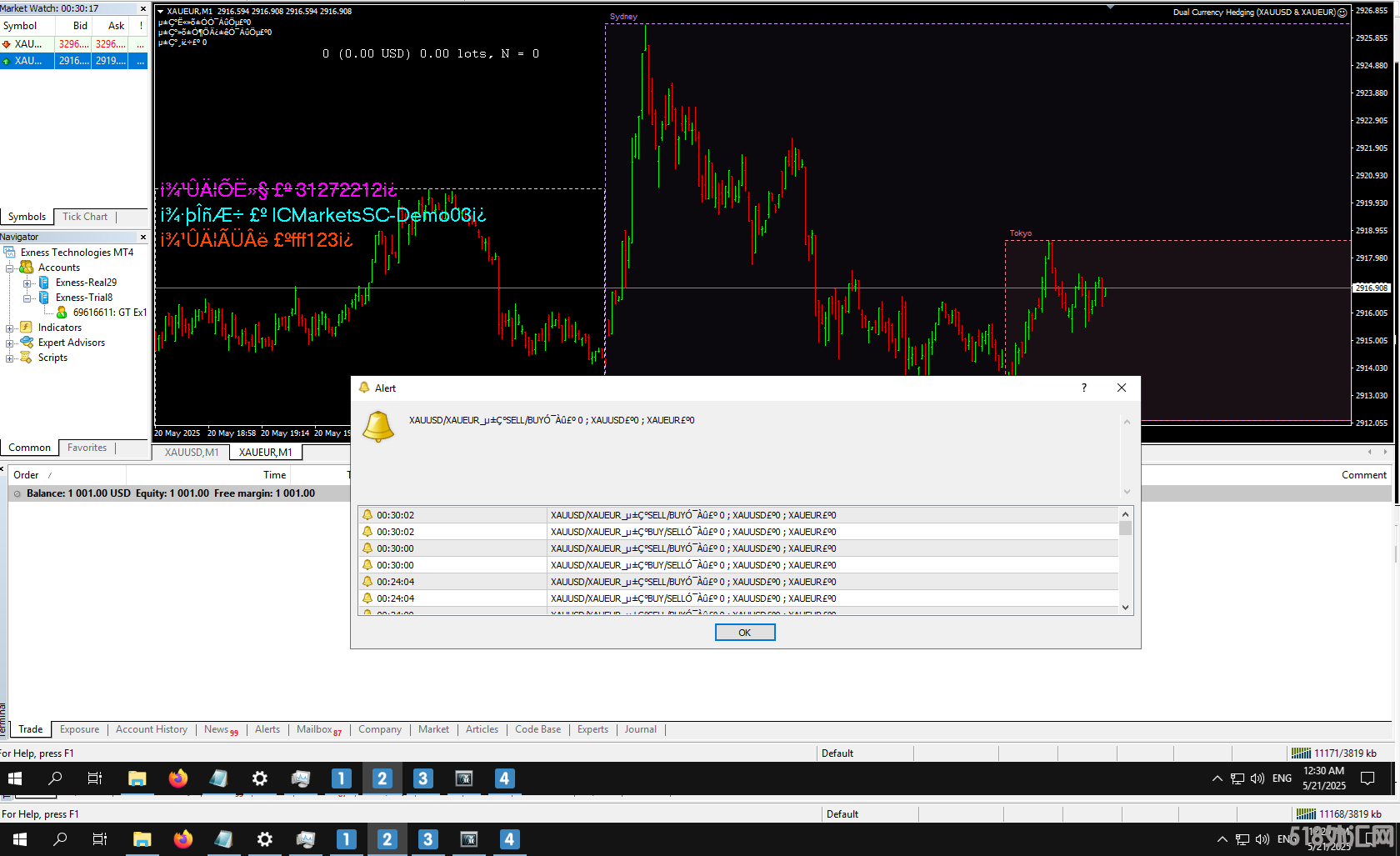
Task: Select the Common tab in Navigator
Action: point(30,448)
